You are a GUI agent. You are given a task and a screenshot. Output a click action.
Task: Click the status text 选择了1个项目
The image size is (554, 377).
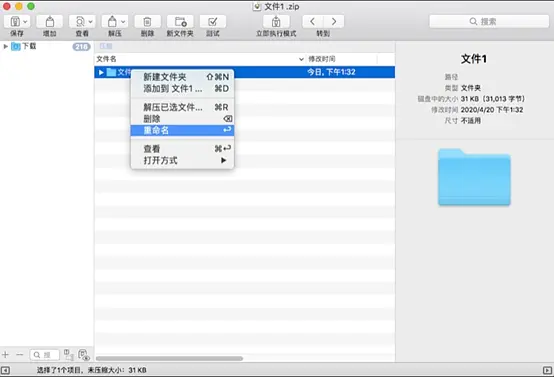coord(59,370)
